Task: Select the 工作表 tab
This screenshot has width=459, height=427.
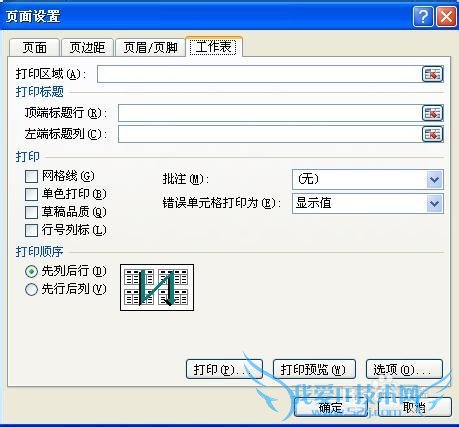Action: point(214,47)
